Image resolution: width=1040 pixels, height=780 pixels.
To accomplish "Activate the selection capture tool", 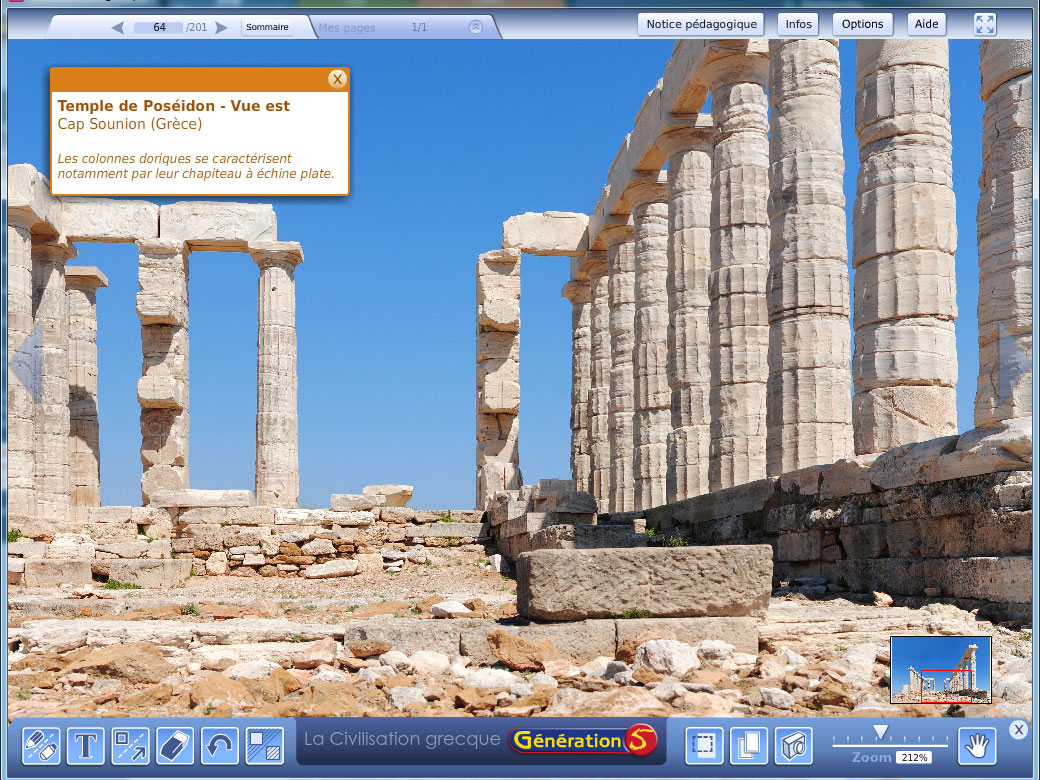I will 704,746.
